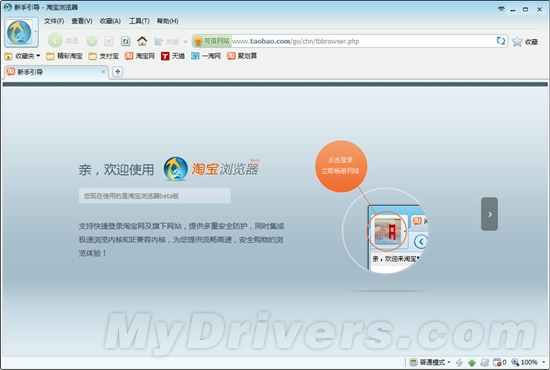Open the 收藏夹 favorites dropdown

(x=22, y=56)
